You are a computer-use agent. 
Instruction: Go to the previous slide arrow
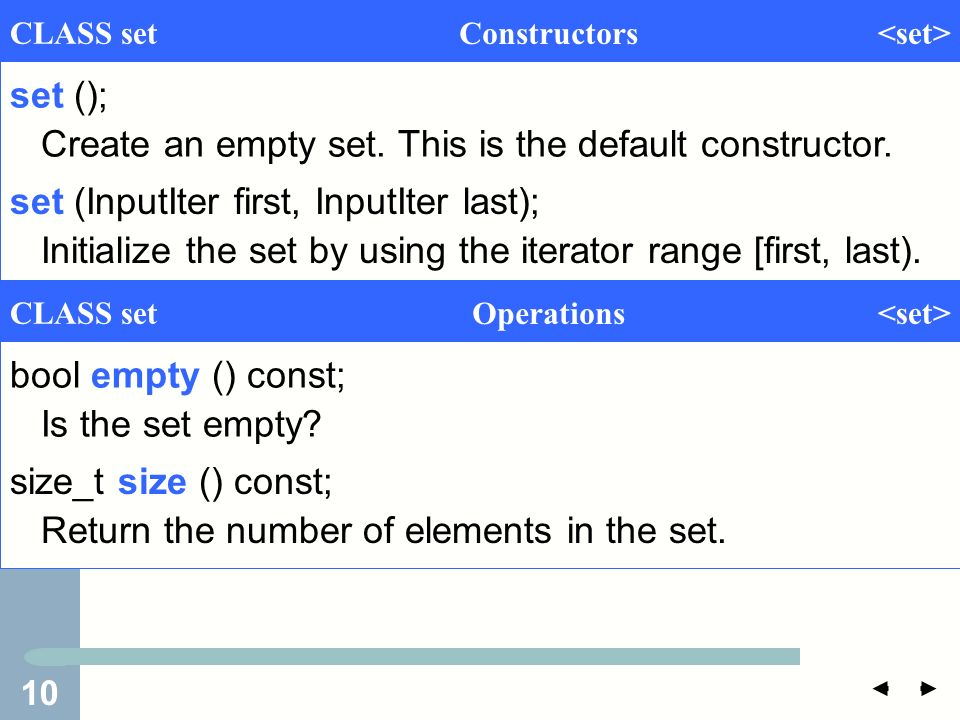tap(880, 688)
